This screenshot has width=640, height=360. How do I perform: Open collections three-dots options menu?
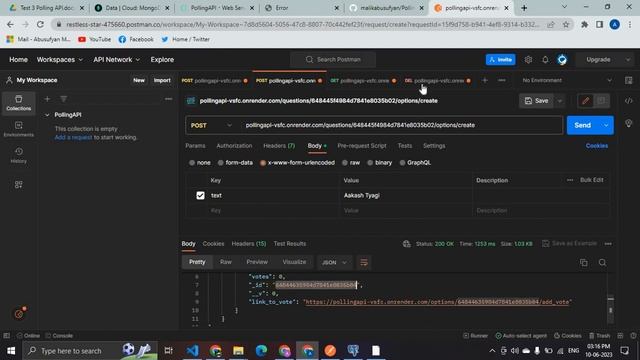[168, 99]
